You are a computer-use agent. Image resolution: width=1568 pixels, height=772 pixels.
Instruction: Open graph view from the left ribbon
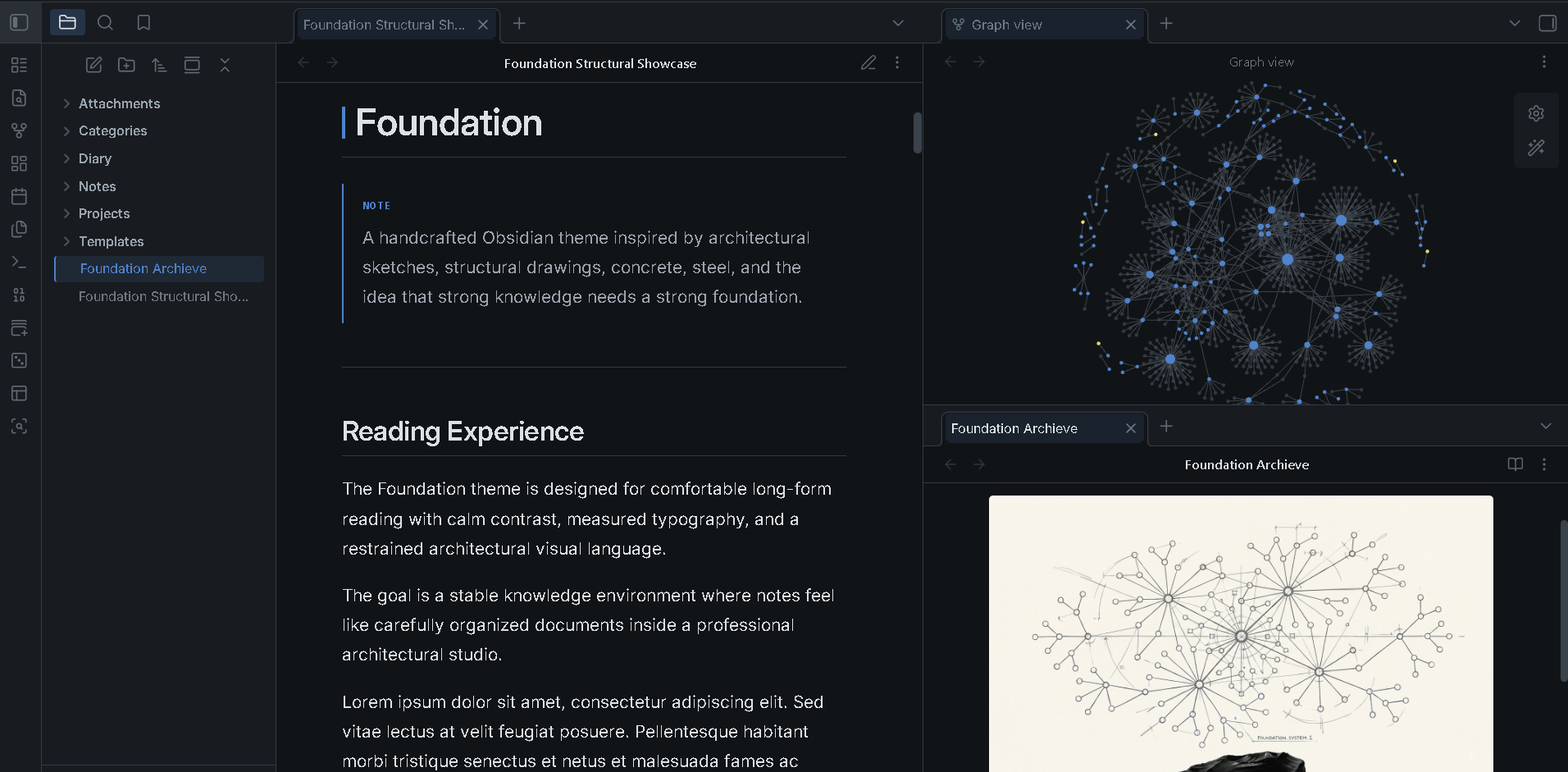tap(20, 130)
